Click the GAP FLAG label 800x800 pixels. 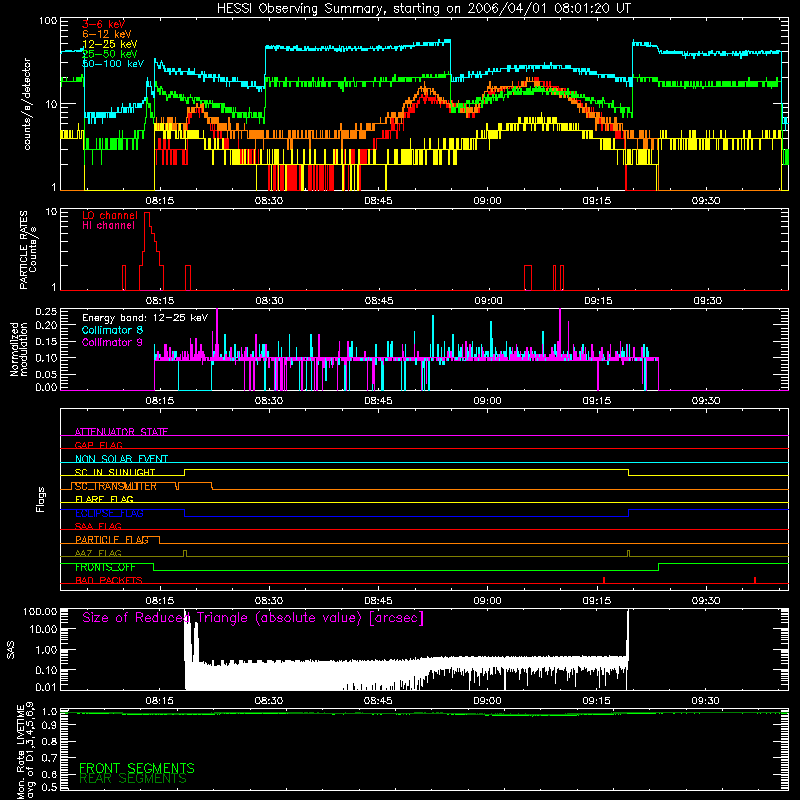[98, 445]
